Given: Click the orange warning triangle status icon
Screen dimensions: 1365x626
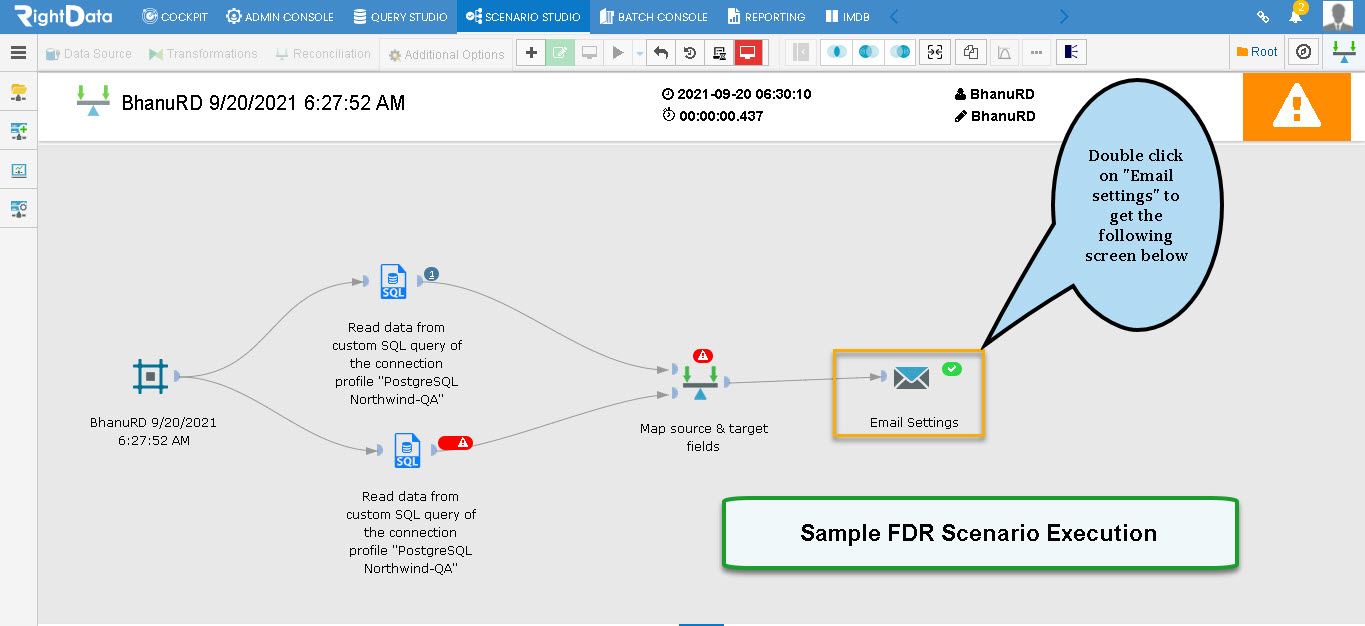Looking at the screenshot, I should pos(1297,106).
